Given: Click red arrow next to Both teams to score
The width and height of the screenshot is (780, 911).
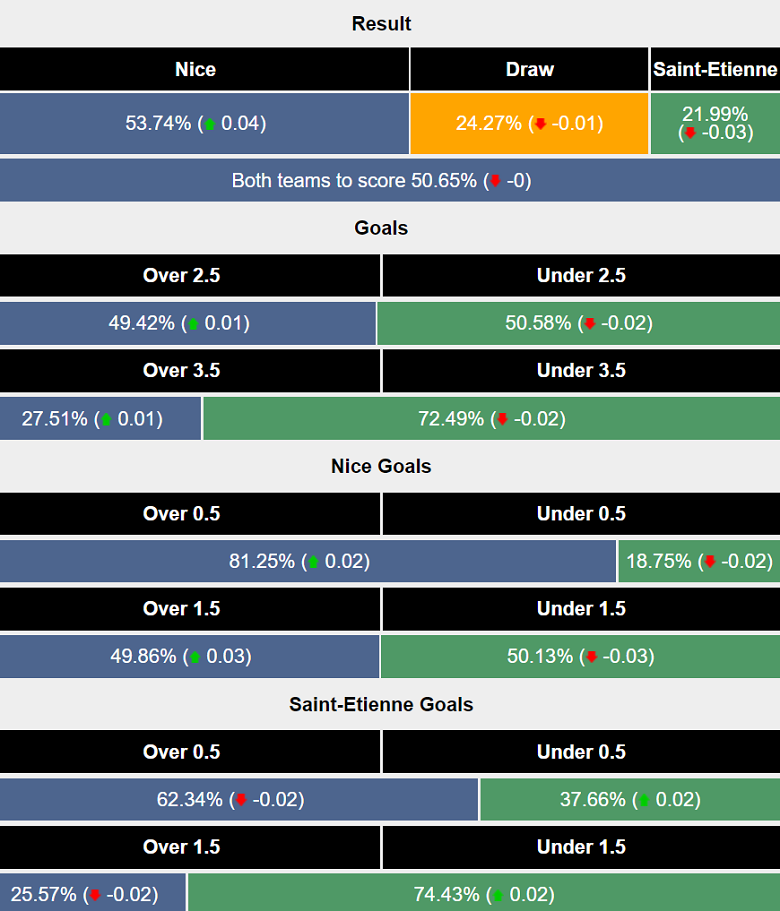Looking at the screenshot, I should pos(494,181).
